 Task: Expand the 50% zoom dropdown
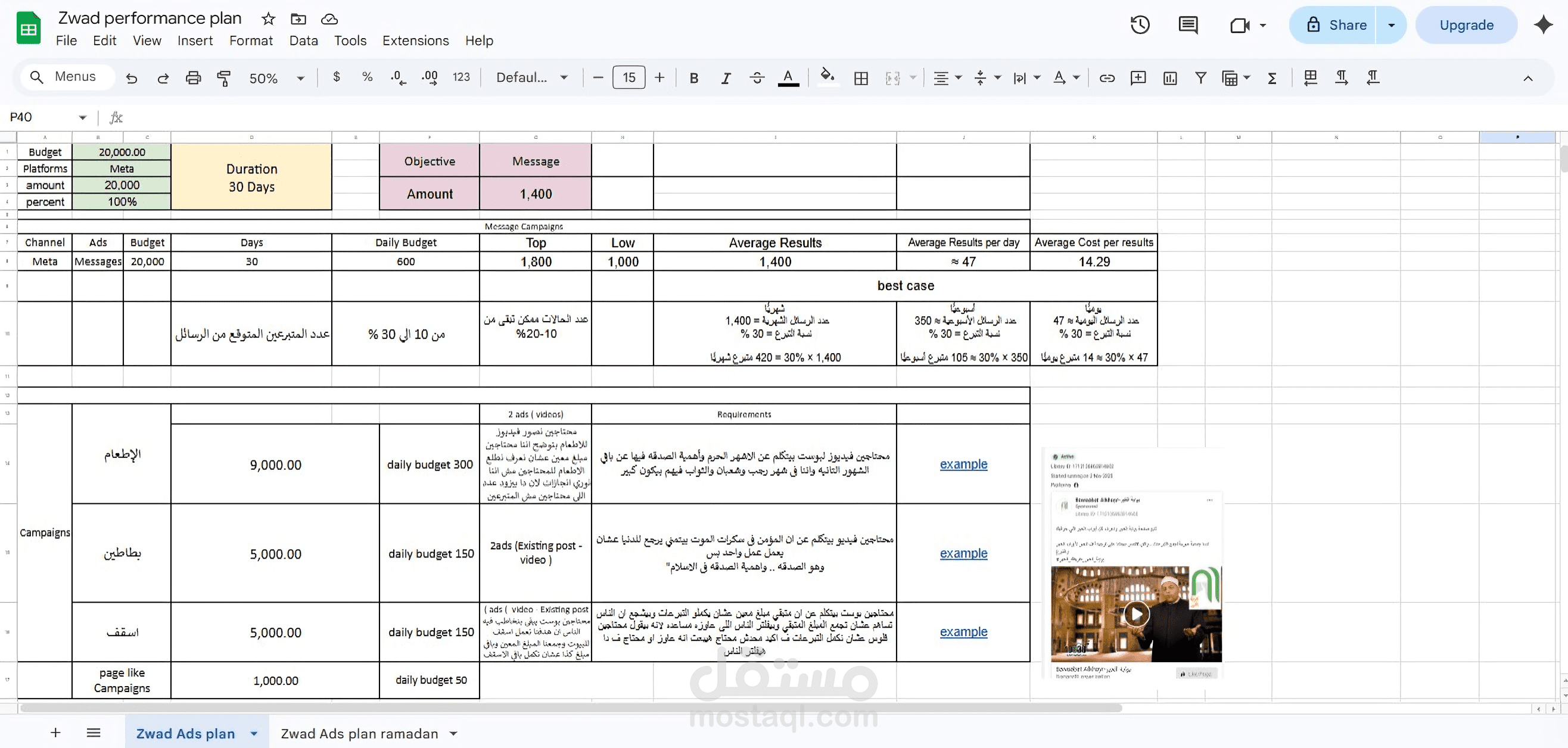[x=300, y=78]
